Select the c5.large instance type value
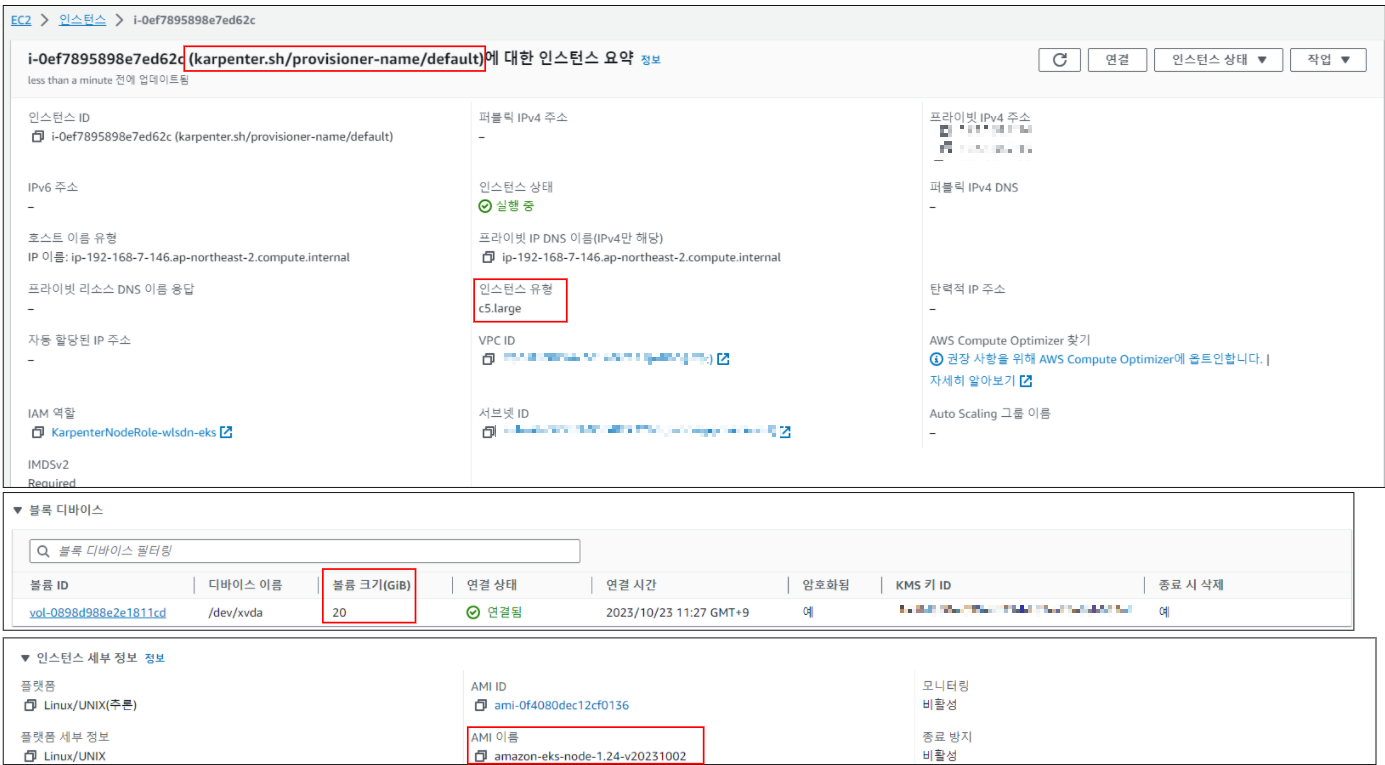The image size is (1385, 765). click(500, 308)
